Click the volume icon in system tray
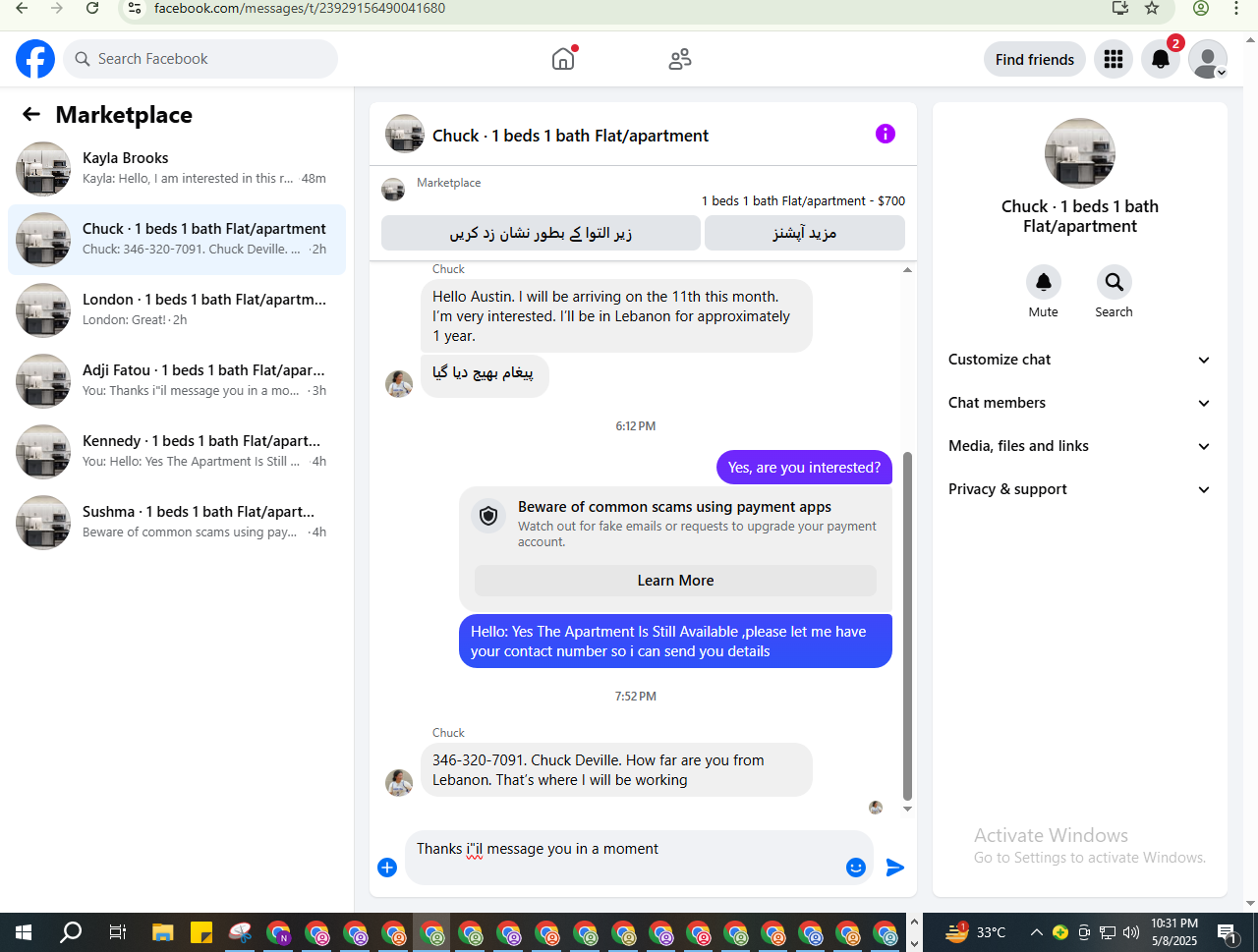 1131,932
